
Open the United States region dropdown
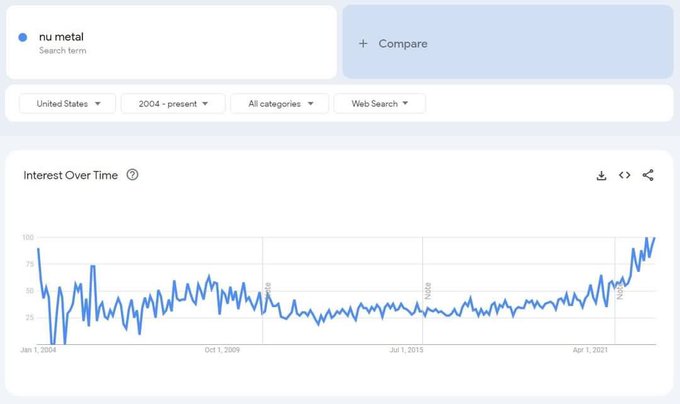click(67, 103)
